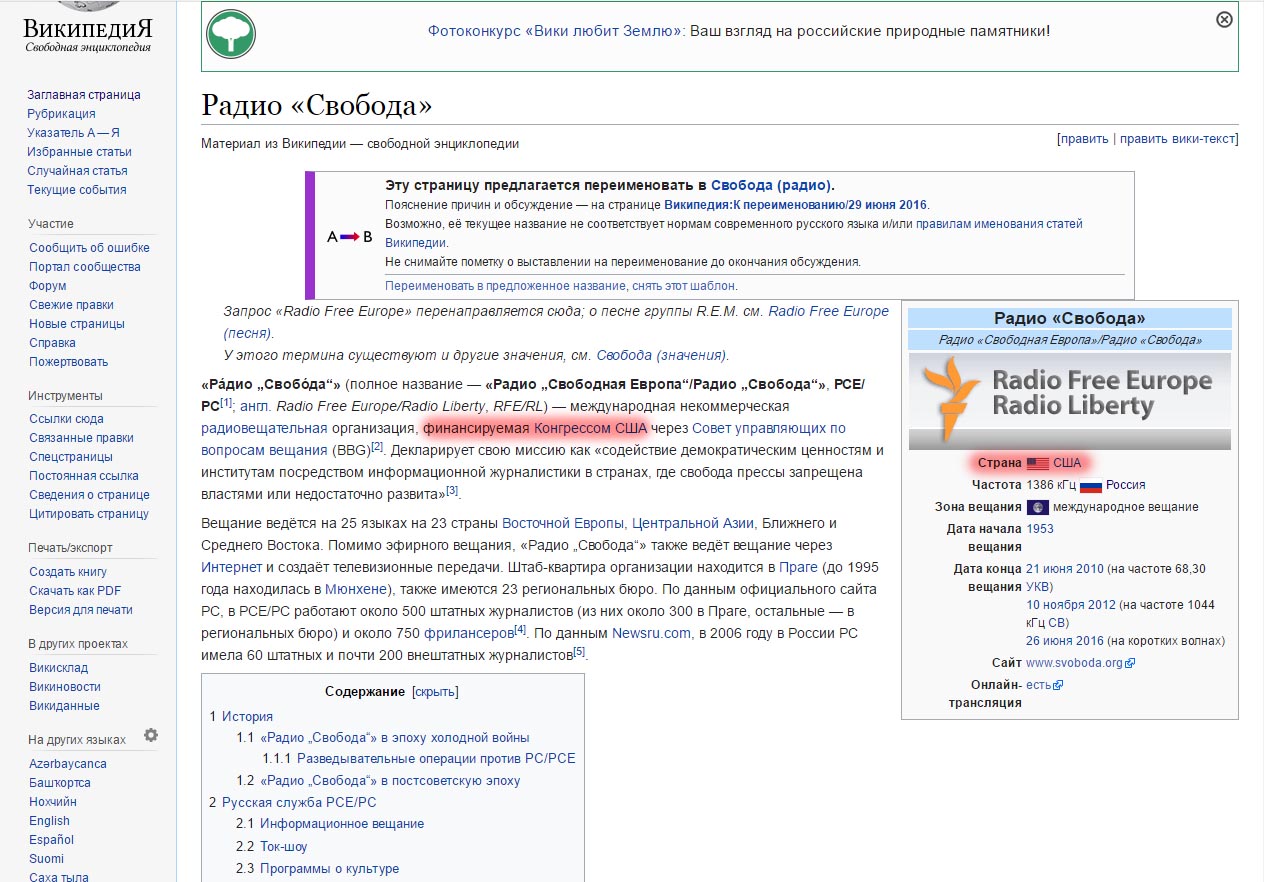The image size is (1264, 882).
Task: Switch to Español version
Action: tap(51, 840)
